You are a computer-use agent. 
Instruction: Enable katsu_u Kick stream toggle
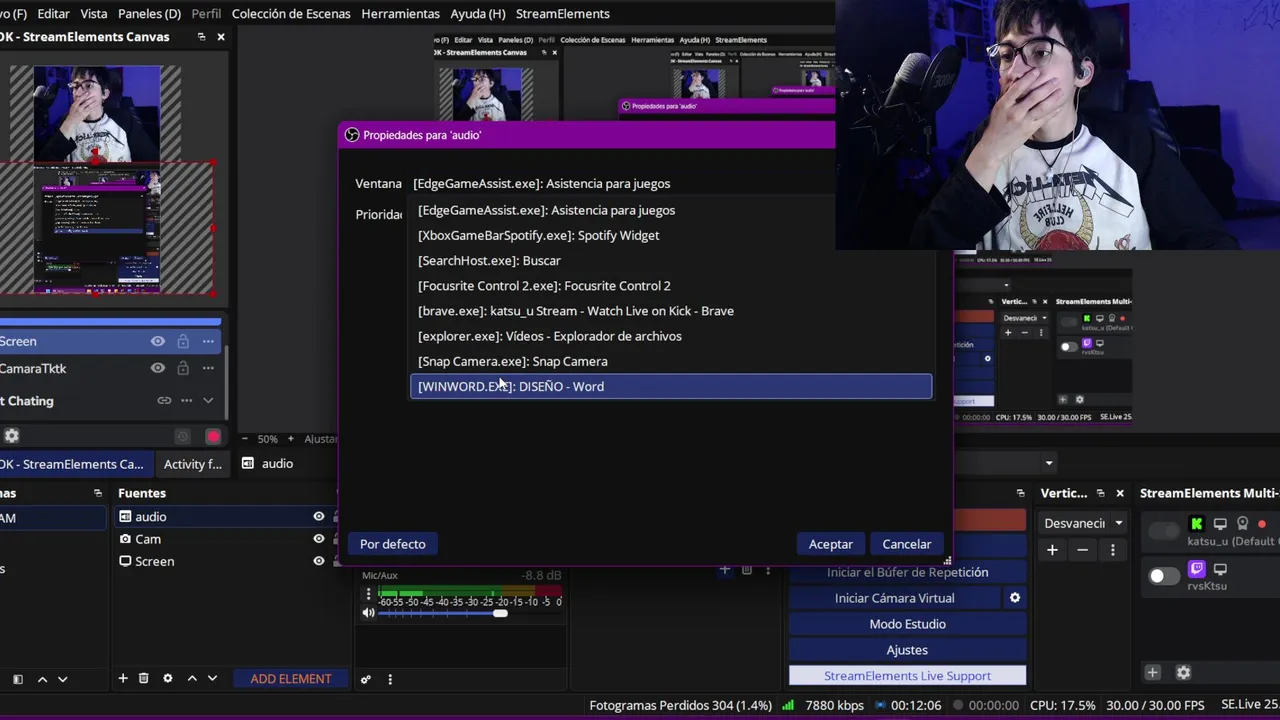coord(1164,531)
